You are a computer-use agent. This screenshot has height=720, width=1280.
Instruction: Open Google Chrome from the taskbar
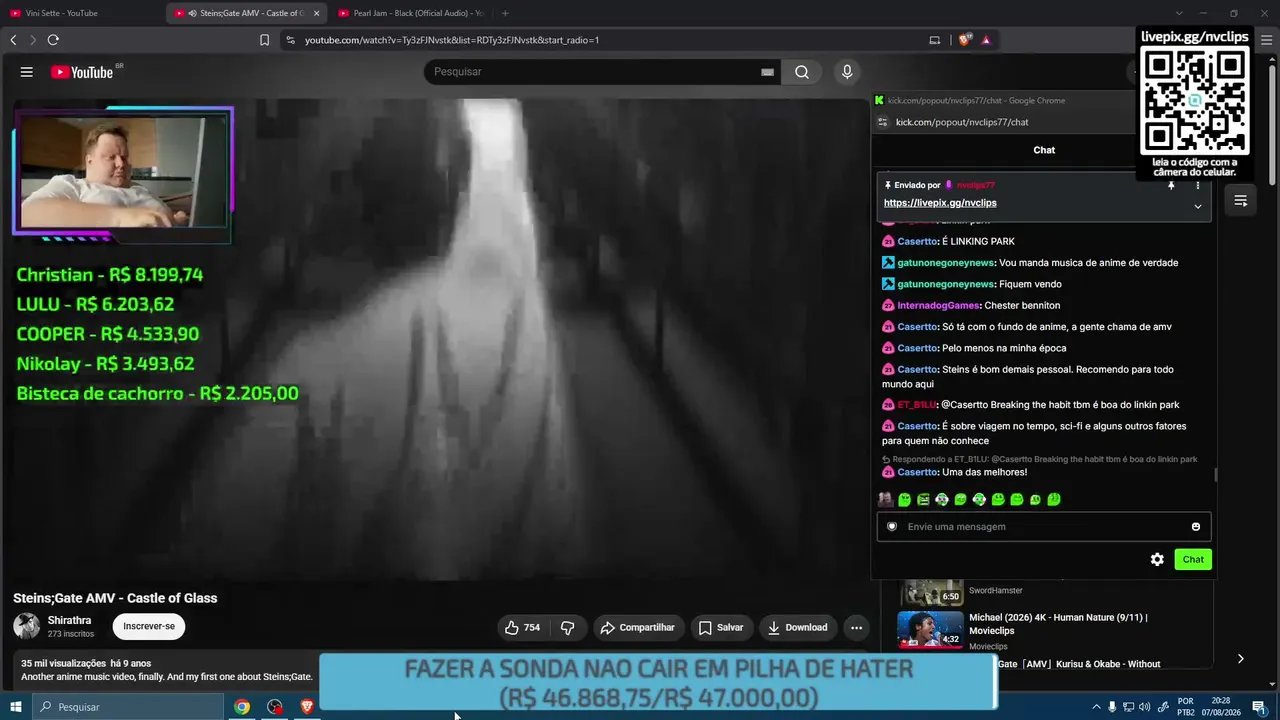click(x=242, y=707)
